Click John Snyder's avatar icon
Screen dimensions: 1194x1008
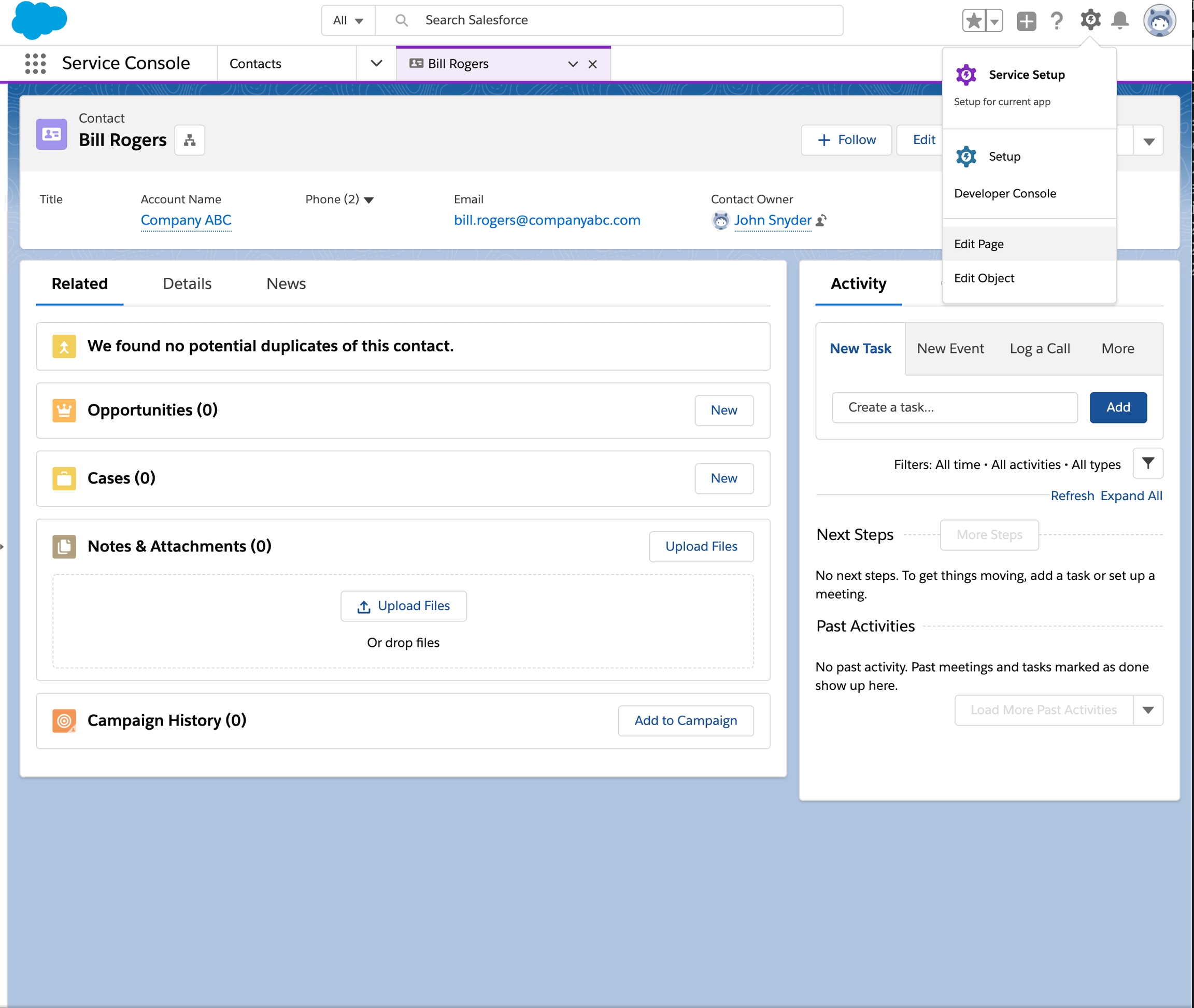[720, 220]
